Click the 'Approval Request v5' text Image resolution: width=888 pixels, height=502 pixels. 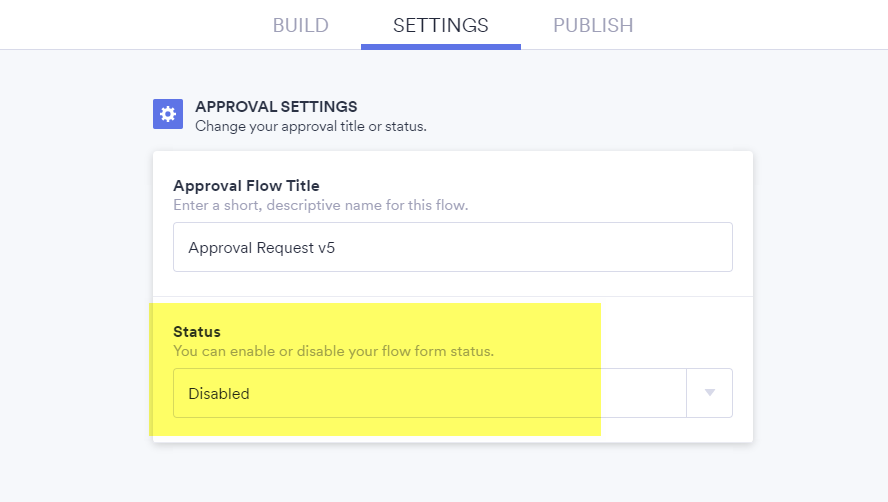tap(262, 247)
